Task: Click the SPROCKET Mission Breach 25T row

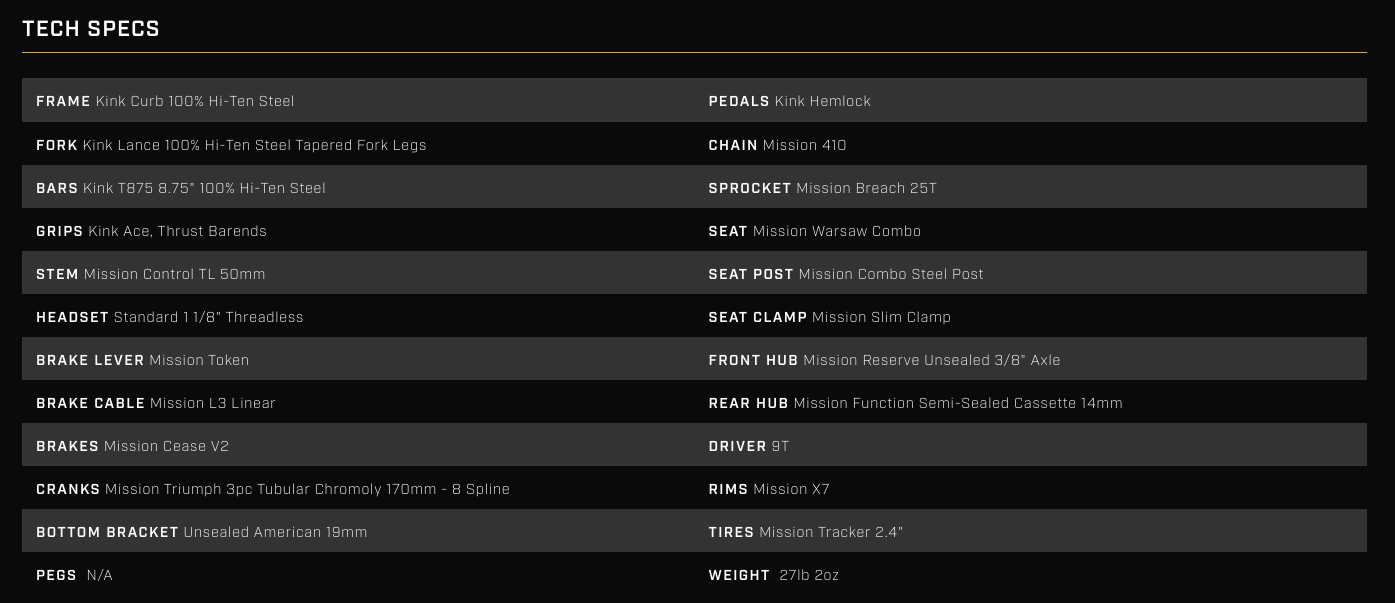Action: tap(823, 188)
